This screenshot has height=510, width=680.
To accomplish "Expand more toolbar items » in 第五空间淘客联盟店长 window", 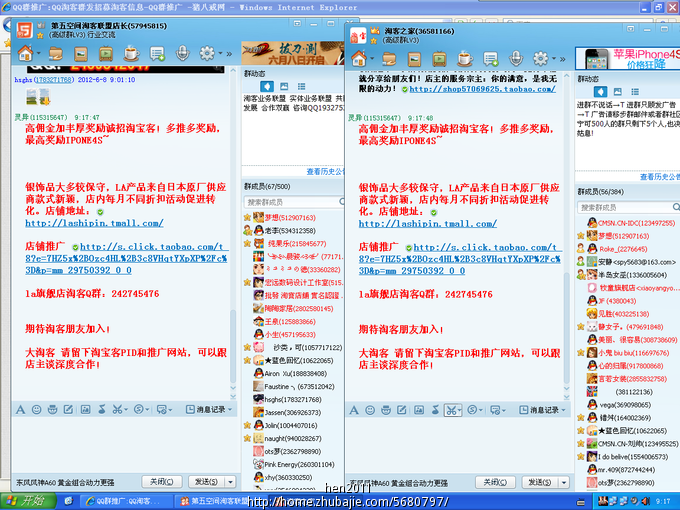I will coord(229,54).
